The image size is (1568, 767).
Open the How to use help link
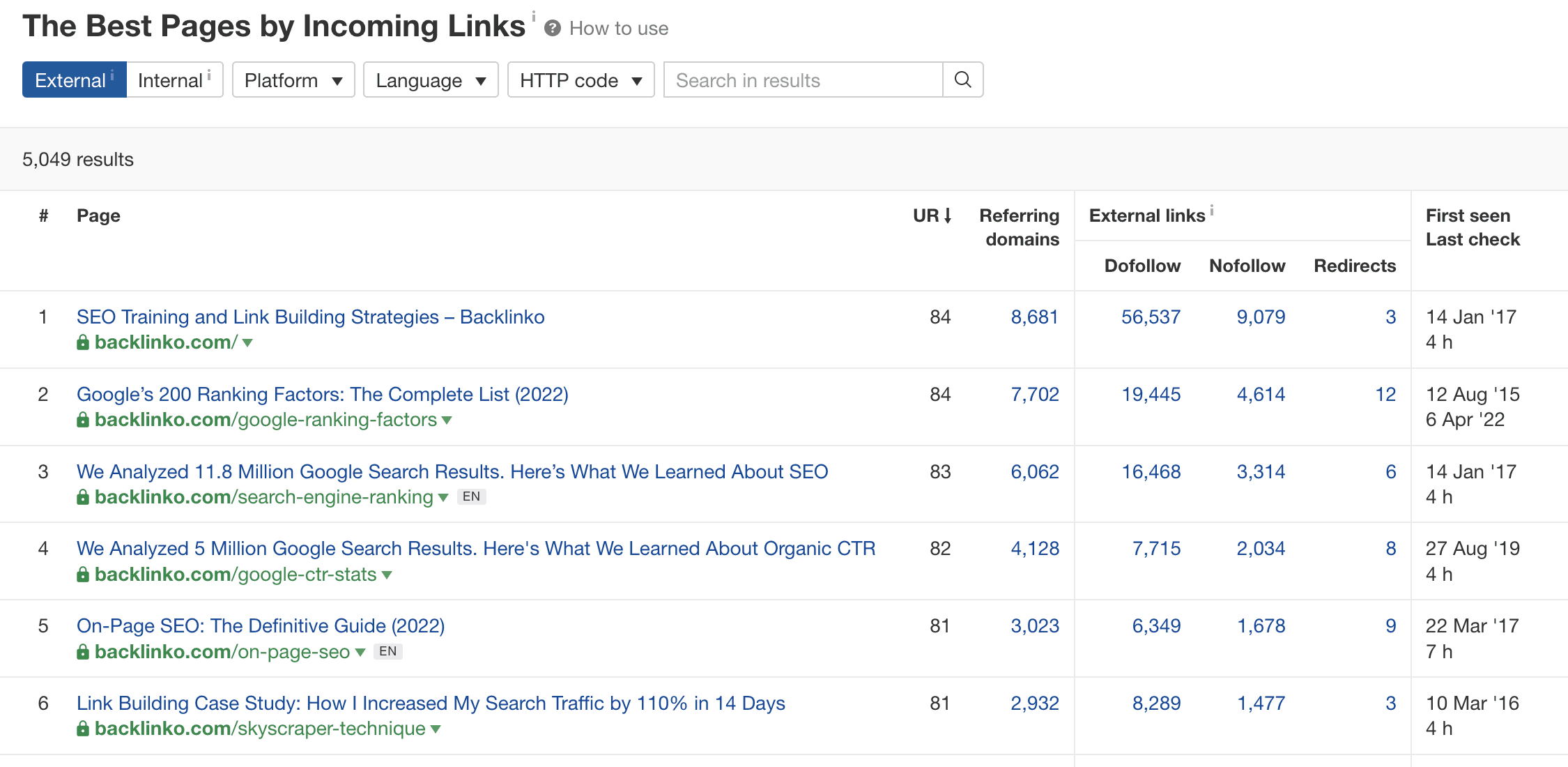click(619, 28)
